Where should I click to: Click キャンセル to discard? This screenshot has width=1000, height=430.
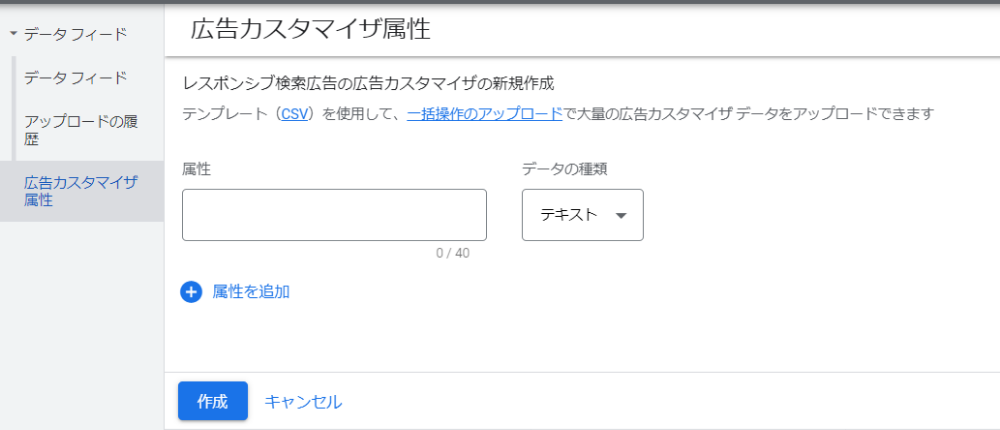(303, 402)
